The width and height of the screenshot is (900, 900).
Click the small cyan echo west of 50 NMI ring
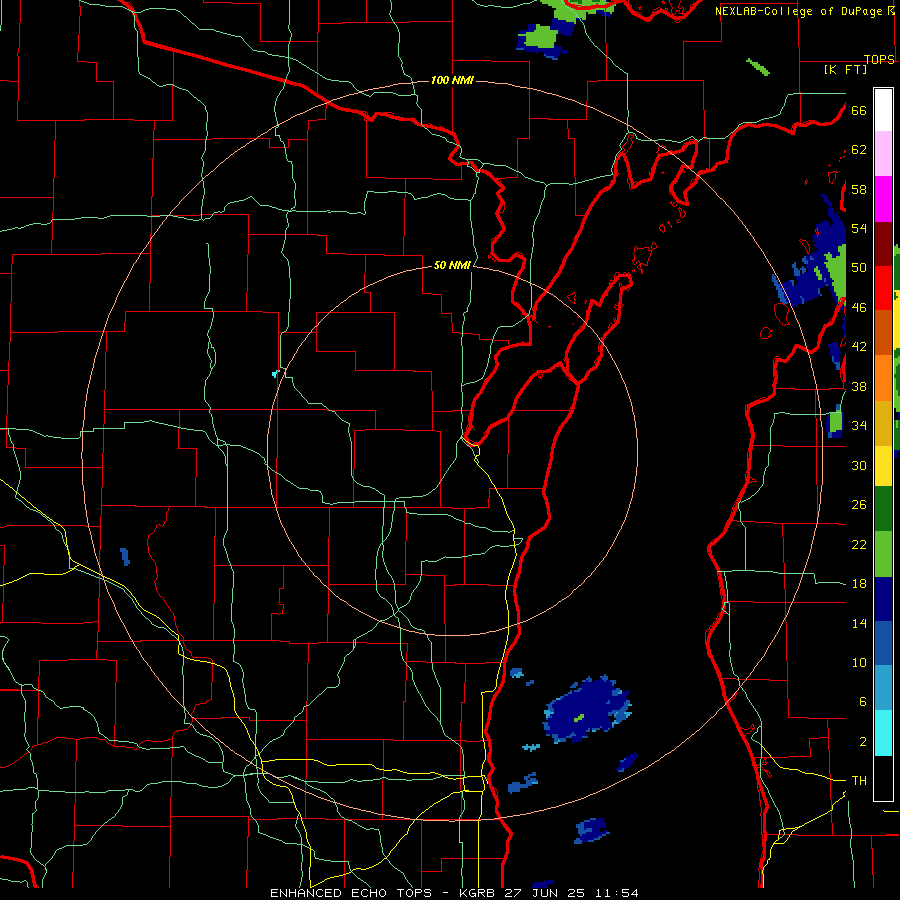(276, 374)
